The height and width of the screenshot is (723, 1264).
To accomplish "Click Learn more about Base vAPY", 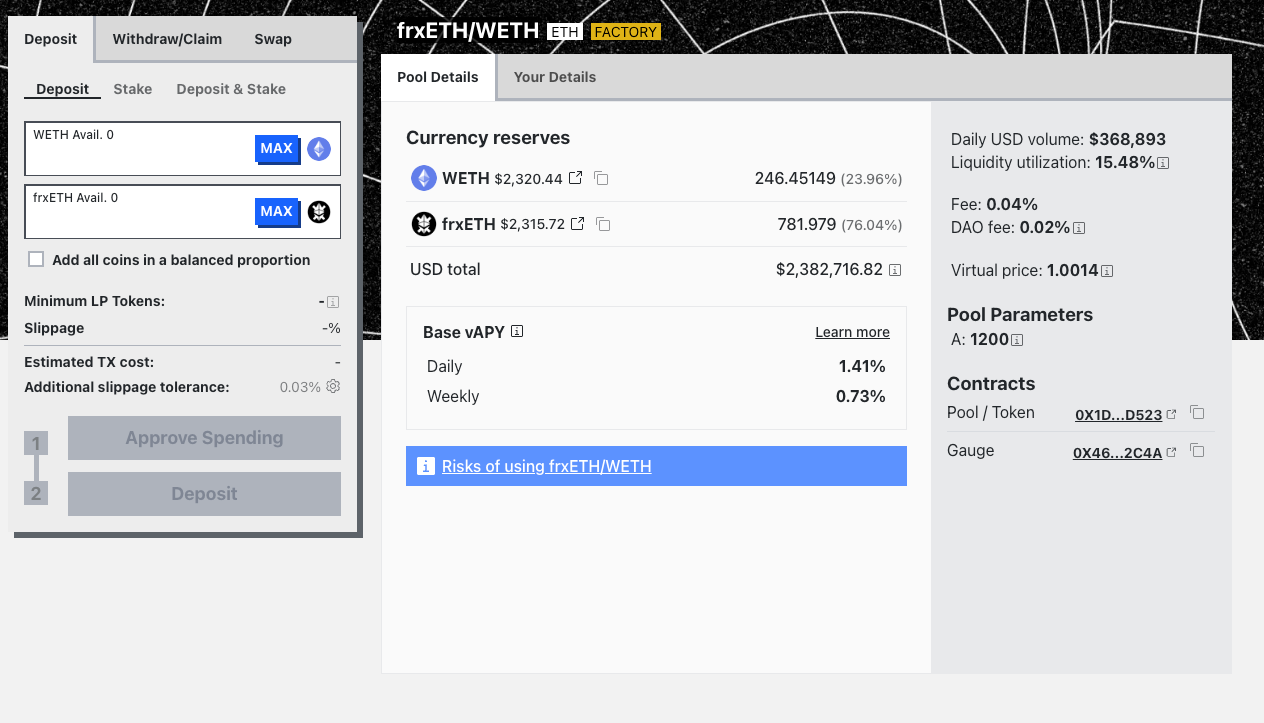I will [852, 332].
